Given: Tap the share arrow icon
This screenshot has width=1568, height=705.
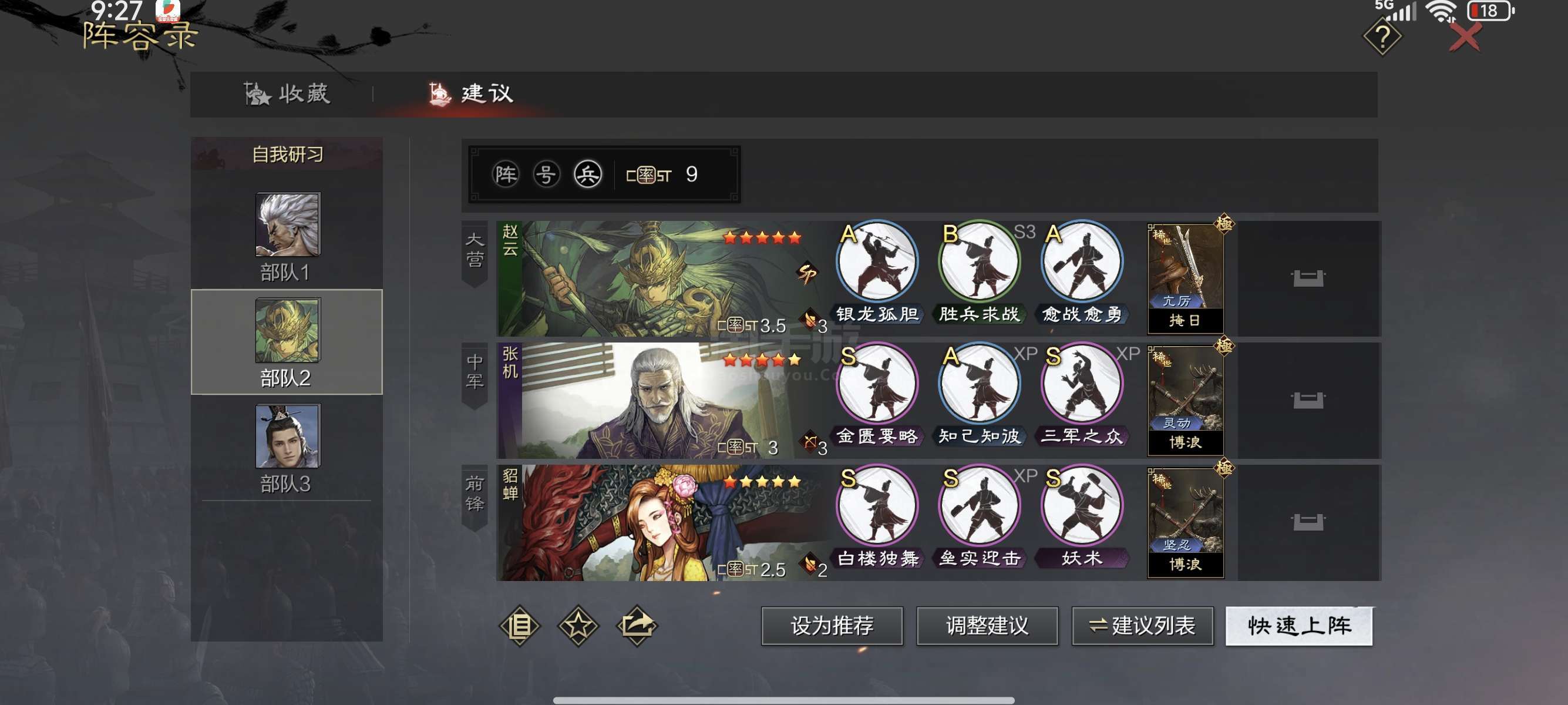Looking at the screenshot, I should (x=636, y=625).
